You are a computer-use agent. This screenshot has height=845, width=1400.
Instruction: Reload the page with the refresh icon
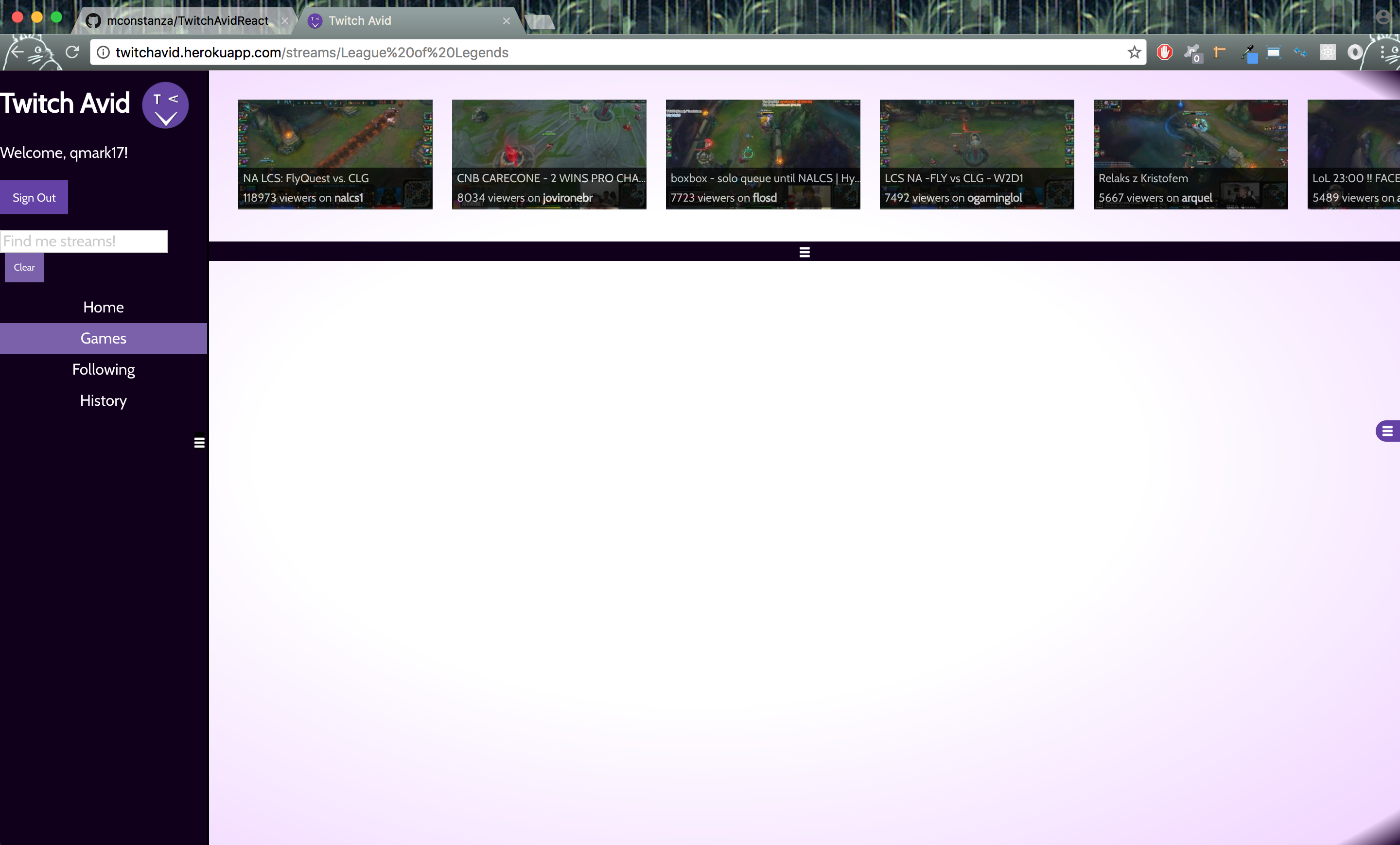coord(72,52)
